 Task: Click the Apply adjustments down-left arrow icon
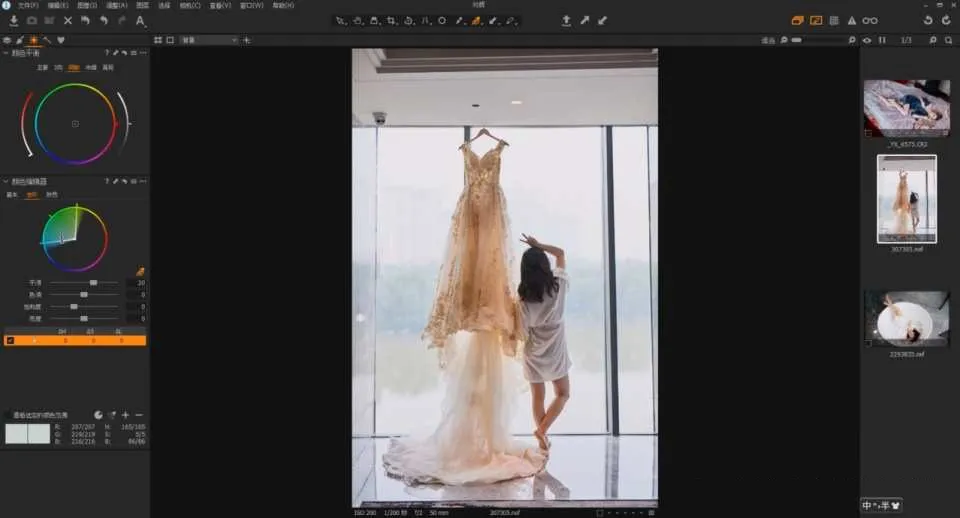[602, 21]
